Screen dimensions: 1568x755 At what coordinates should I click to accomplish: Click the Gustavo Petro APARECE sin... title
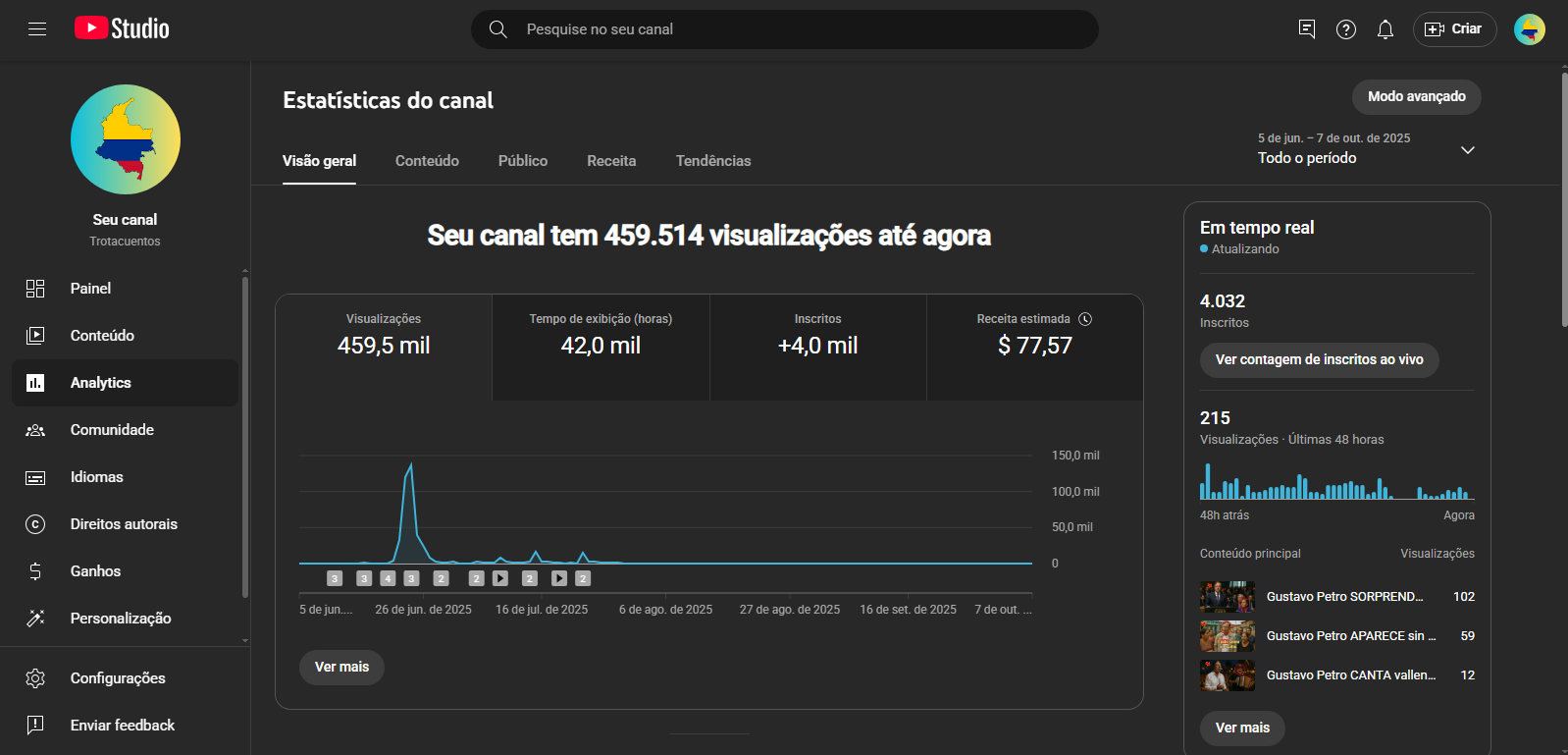[x=1351, y=636]
